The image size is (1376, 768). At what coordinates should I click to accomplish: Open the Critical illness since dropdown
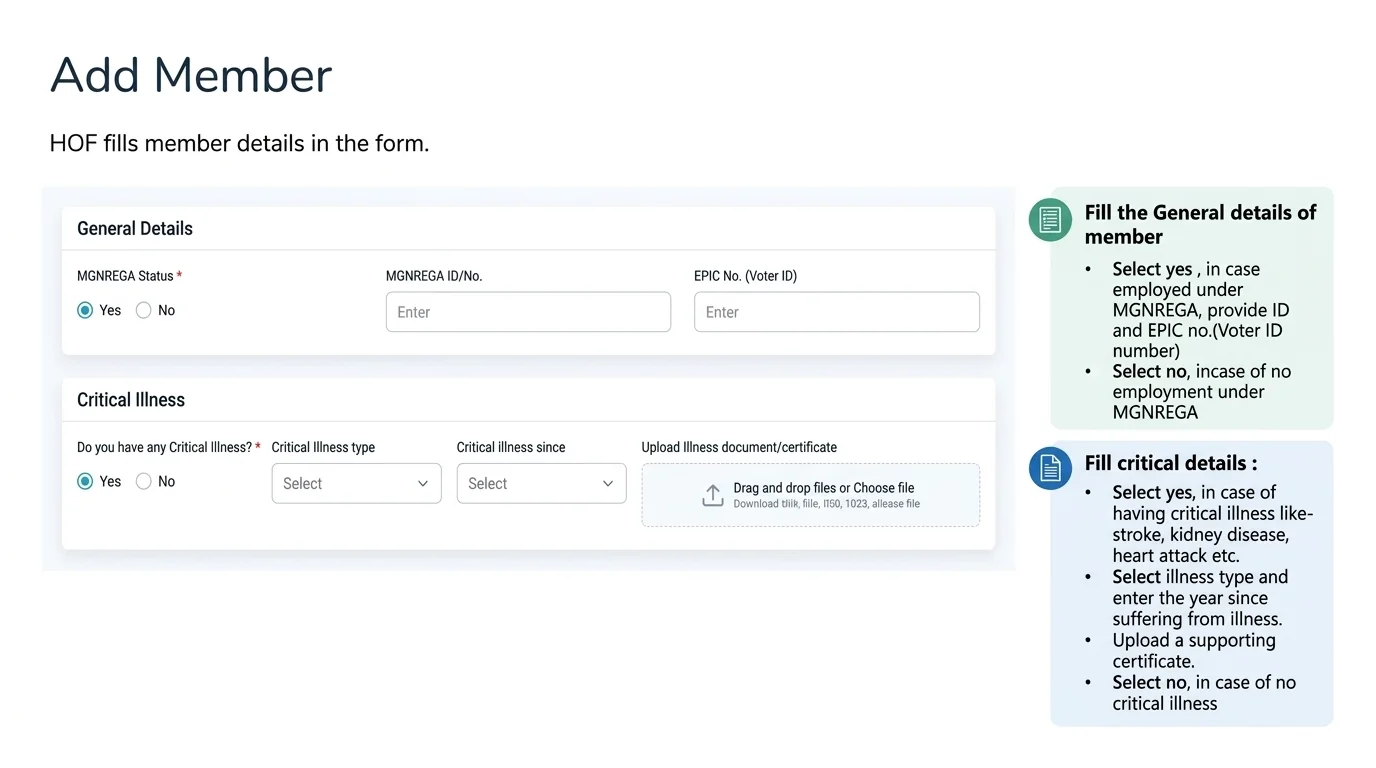click(541, 483)
